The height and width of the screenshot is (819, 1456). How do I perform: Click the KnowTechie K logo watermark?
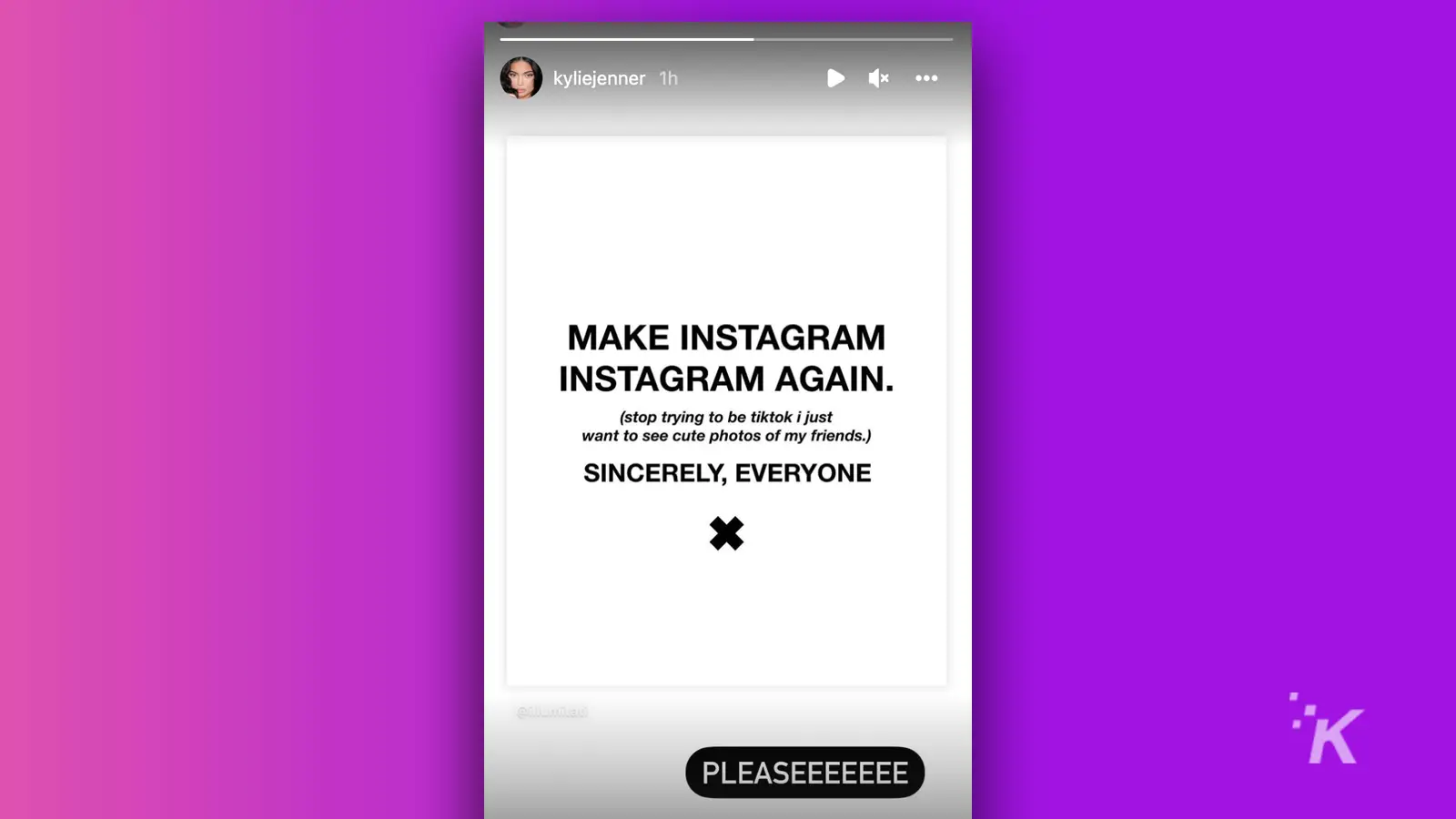click(1327, 729)
